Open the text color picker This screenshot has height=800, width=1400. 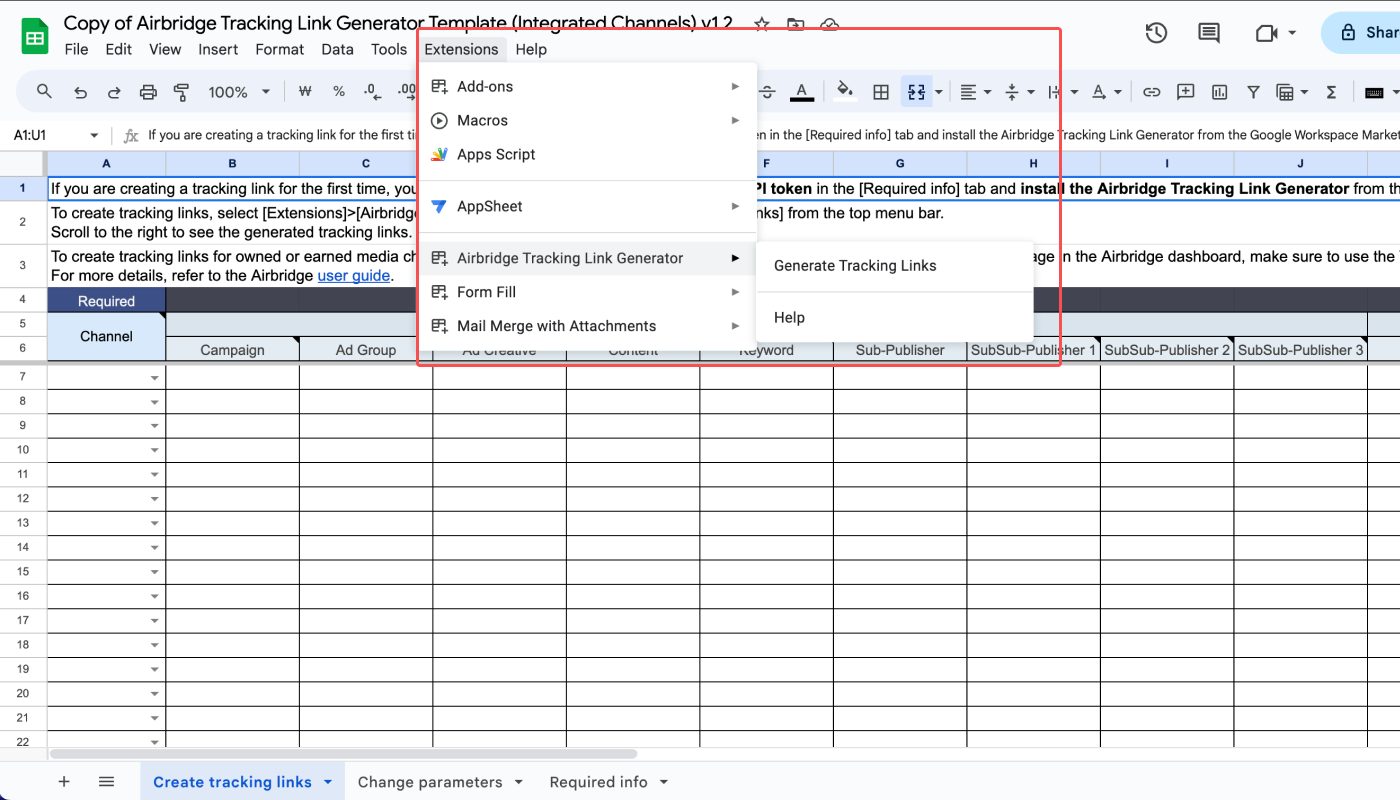click(801, 92)
